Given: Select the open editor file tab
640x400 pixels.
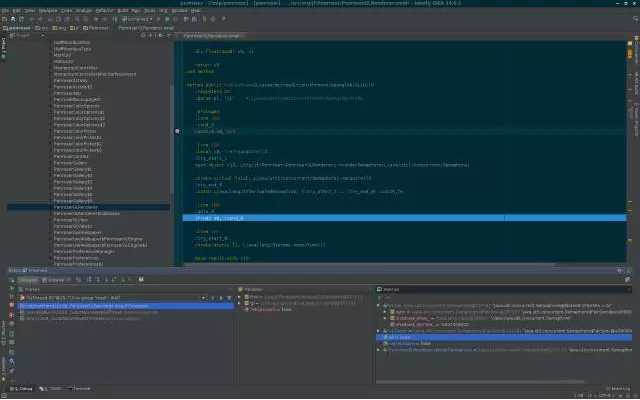Looking at the screenshot, I should click(x=211, y=36).
